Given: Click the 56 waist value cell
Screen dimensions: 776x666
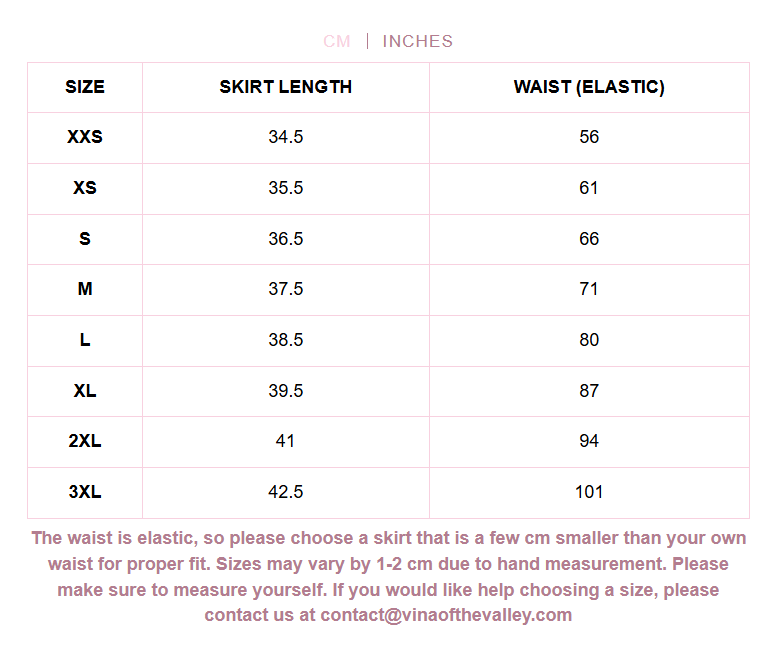Looking at the screenshot, I should (589, 137).
